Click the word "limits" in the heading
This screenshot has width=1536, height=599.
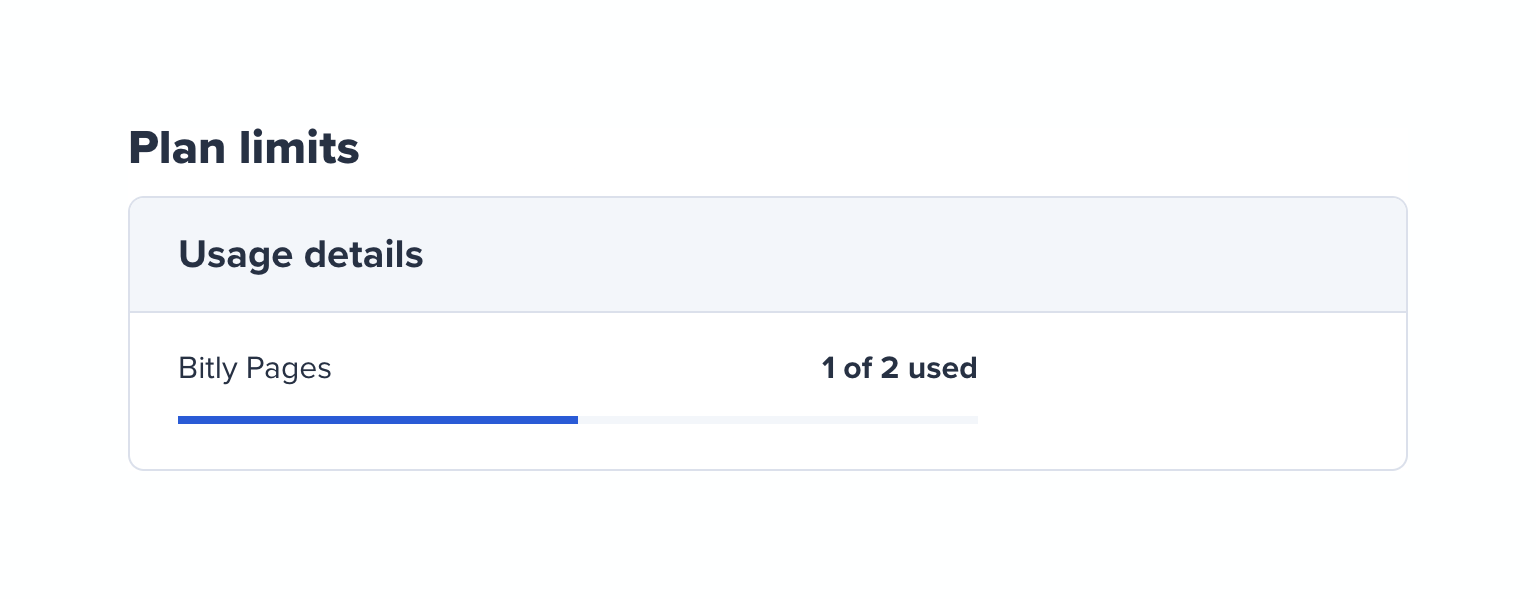299,148
